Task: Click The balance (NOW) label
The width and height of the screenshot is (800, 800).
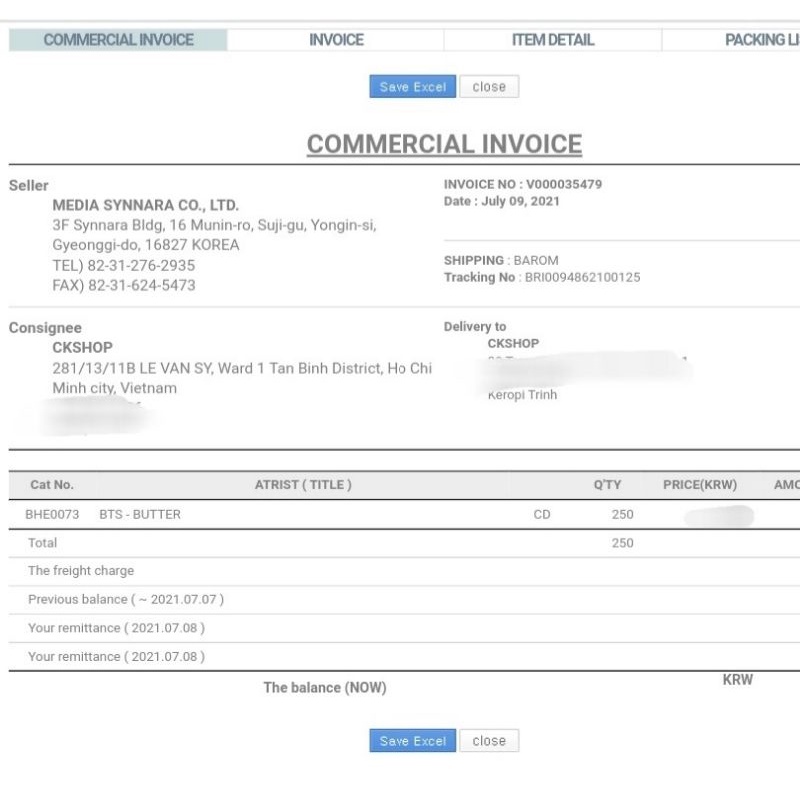Action: point(324,688)
